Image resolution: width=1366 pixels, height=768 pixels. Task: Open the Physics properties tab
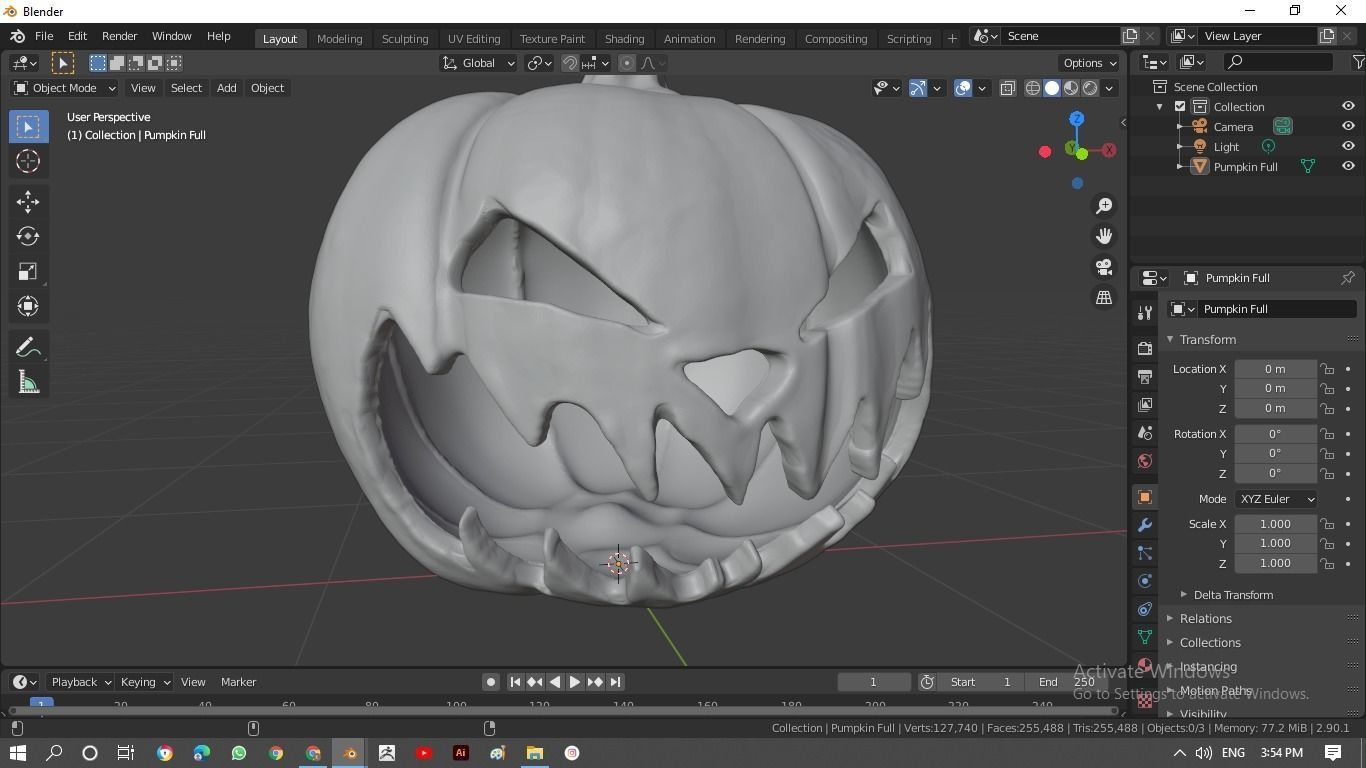click(x=1145, y=581)
